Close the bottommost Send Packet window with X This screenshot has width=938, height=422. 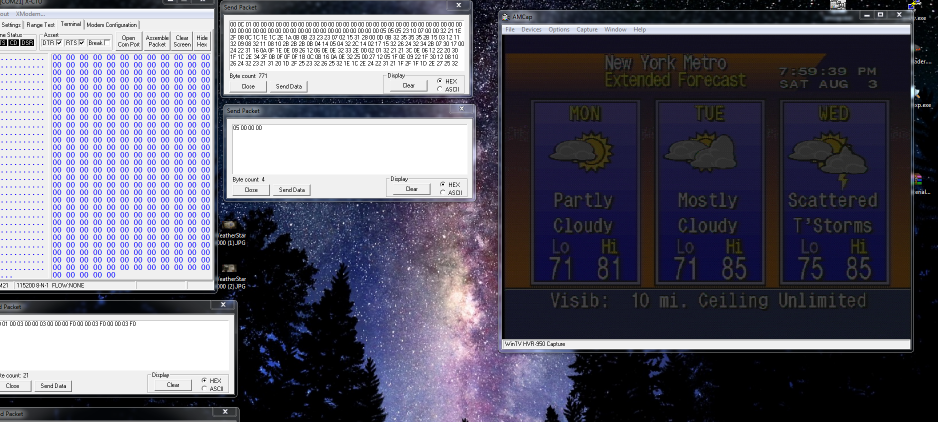tap(226, 412)
